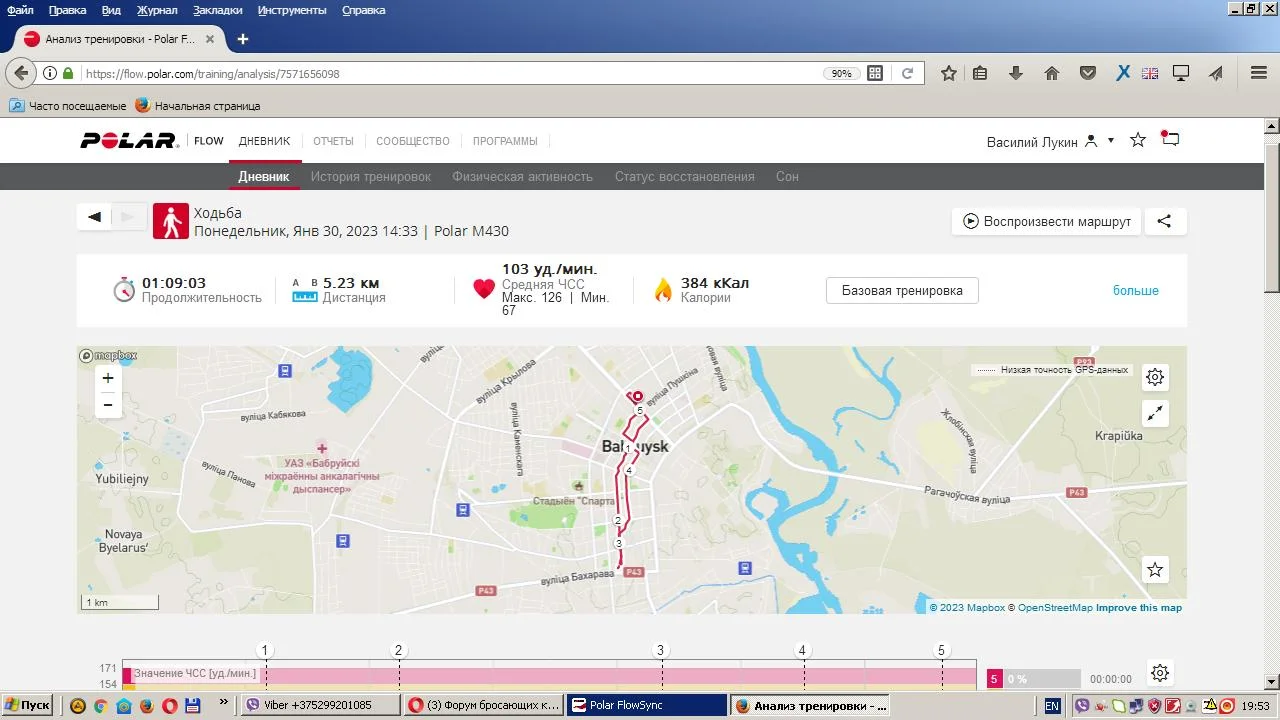Switch to История тренировок tab
Viewport: 1280px width, 720px height.
pyautogui.click(x=370, y=177)
